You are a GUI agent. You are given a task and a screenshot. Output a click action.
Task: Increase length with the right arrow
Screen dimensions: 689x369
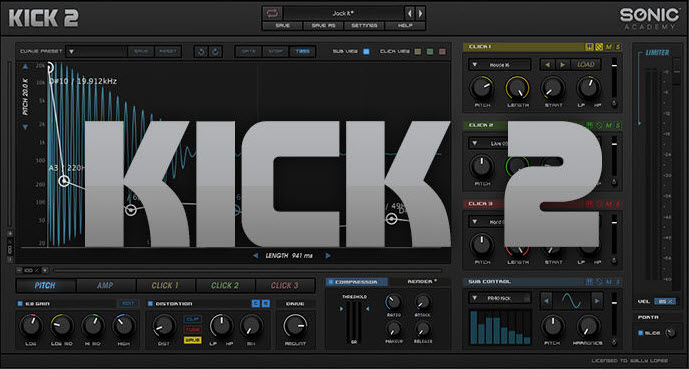click(x=328, y=256)
